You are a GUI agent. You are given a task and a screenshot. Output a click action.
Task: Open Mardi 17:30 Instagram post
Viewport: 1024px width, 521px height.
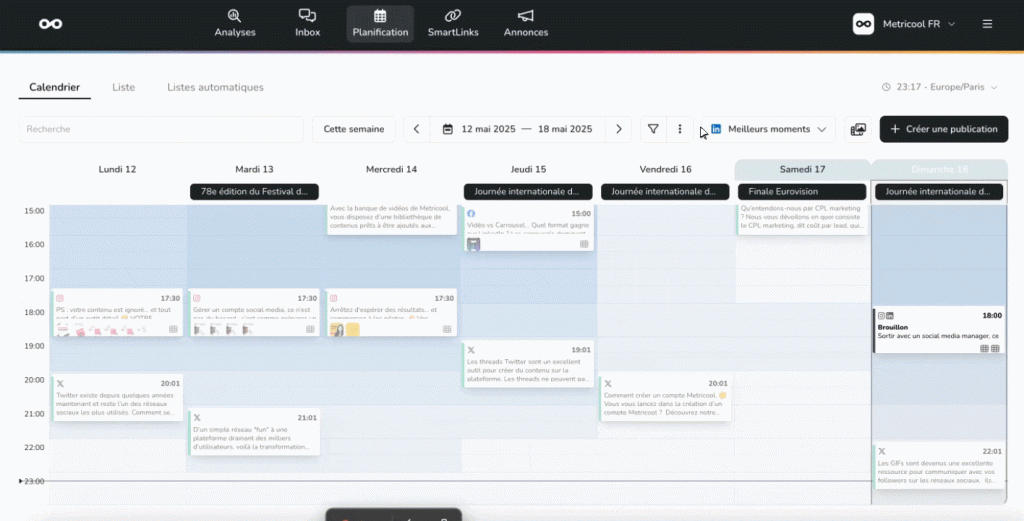click(x=255, y=313)
